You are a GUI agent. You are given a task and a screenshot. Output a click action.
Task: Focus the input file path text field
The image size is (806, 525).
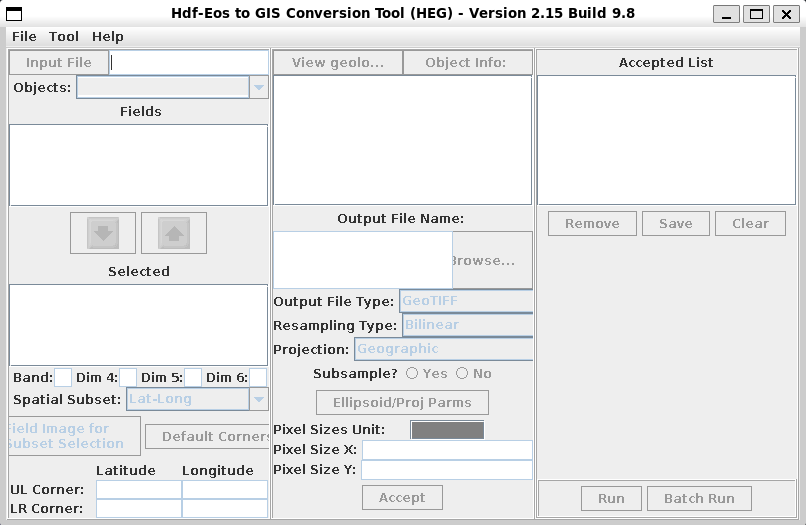point(189,62)
